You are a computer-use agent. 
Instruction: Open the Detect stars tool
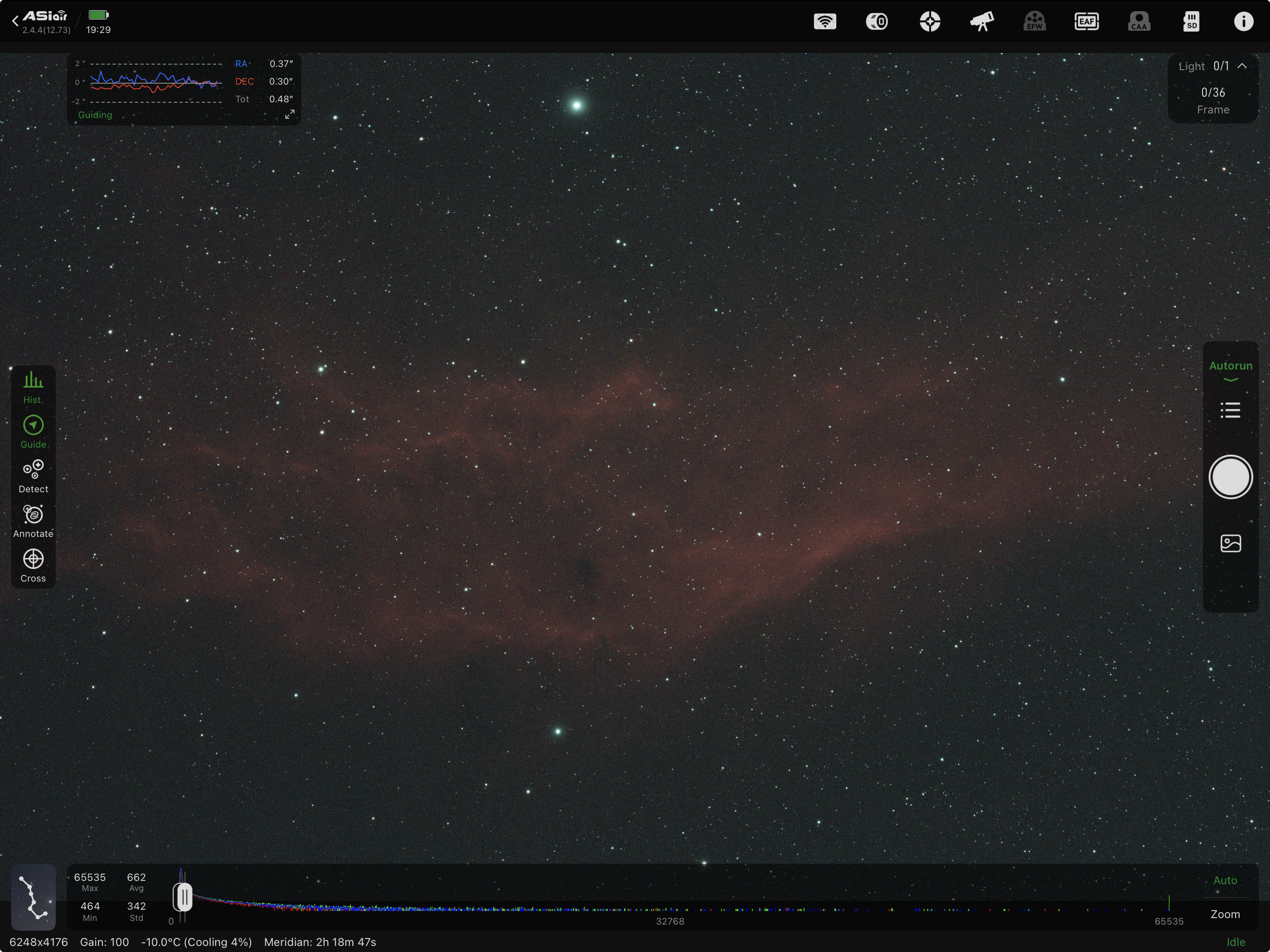point(33,476)
